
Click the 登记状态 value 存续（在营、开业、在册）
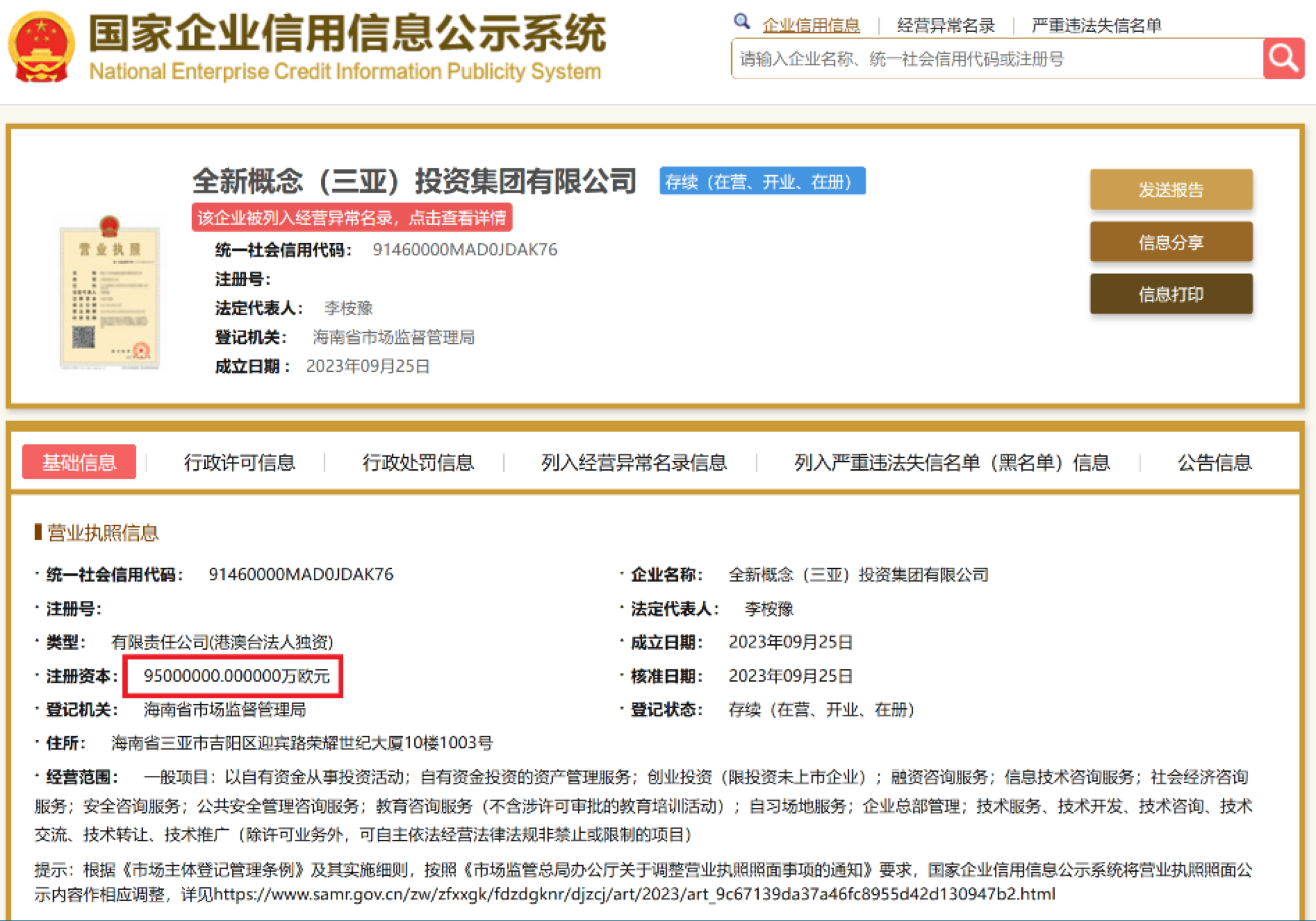pos(821,710)
